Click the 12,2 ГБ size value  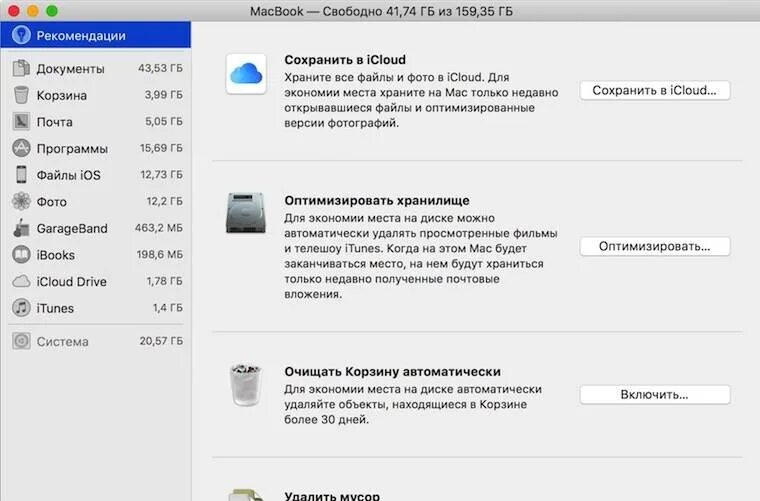click(165, 201)
